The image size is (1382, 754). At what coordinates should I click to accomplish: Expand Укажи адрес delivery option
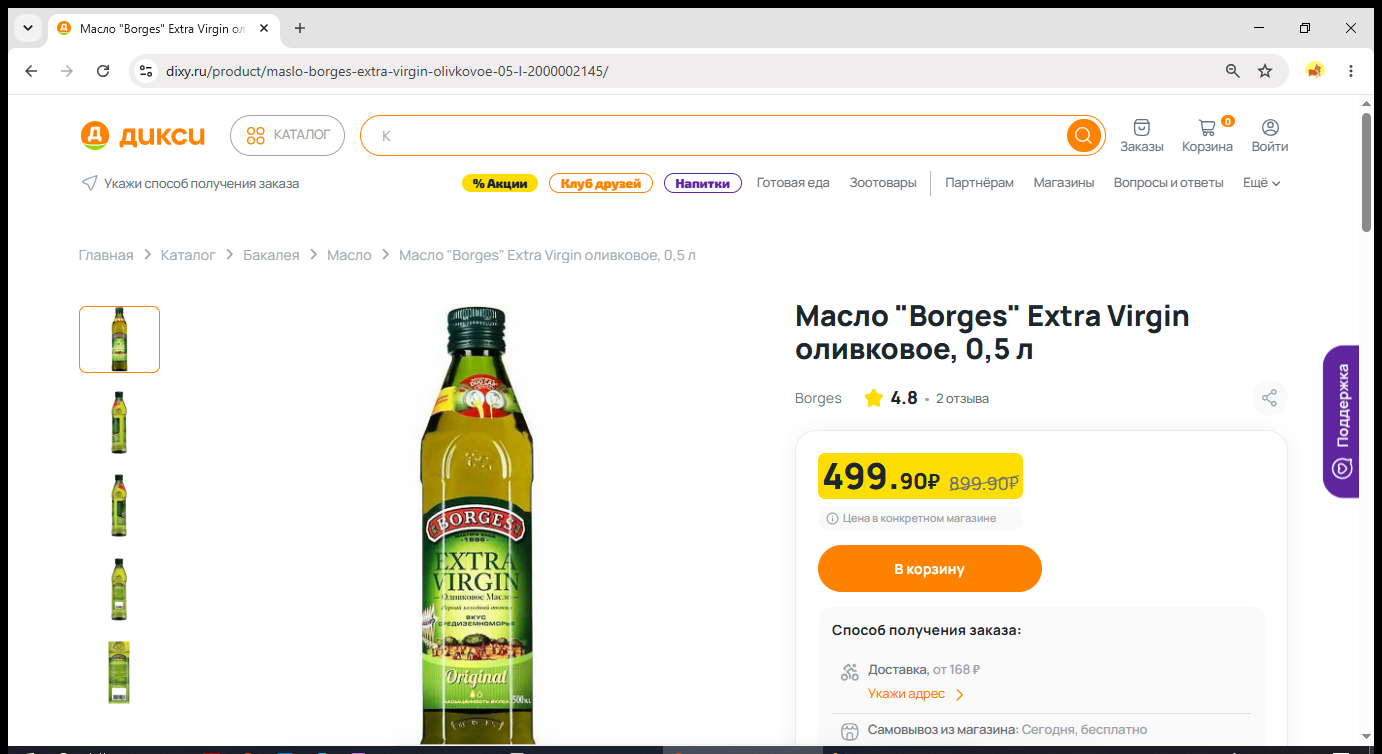(x=916, y=694)
